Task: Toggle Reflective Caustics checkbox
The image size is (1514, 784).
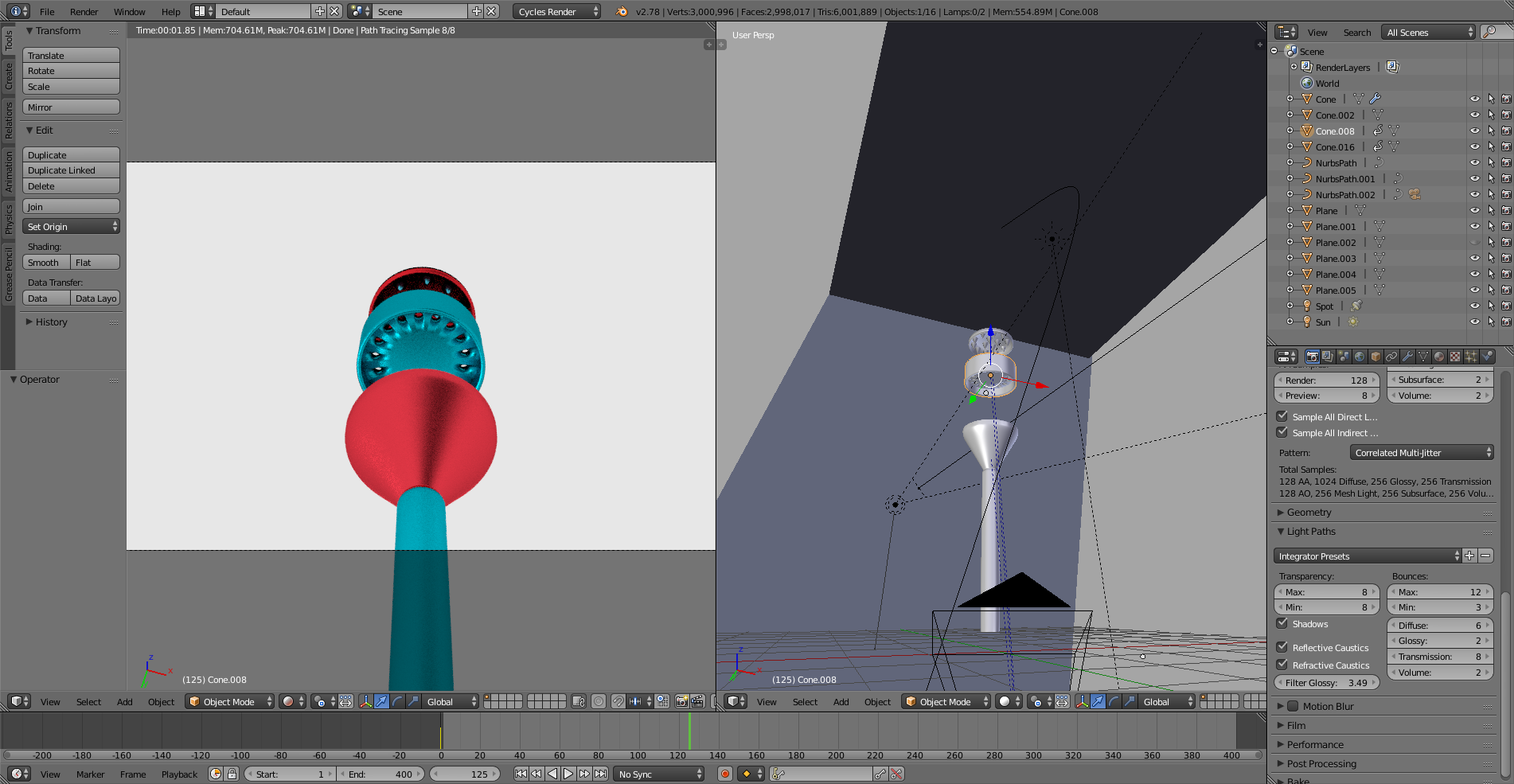Action: coord(1282,647)
